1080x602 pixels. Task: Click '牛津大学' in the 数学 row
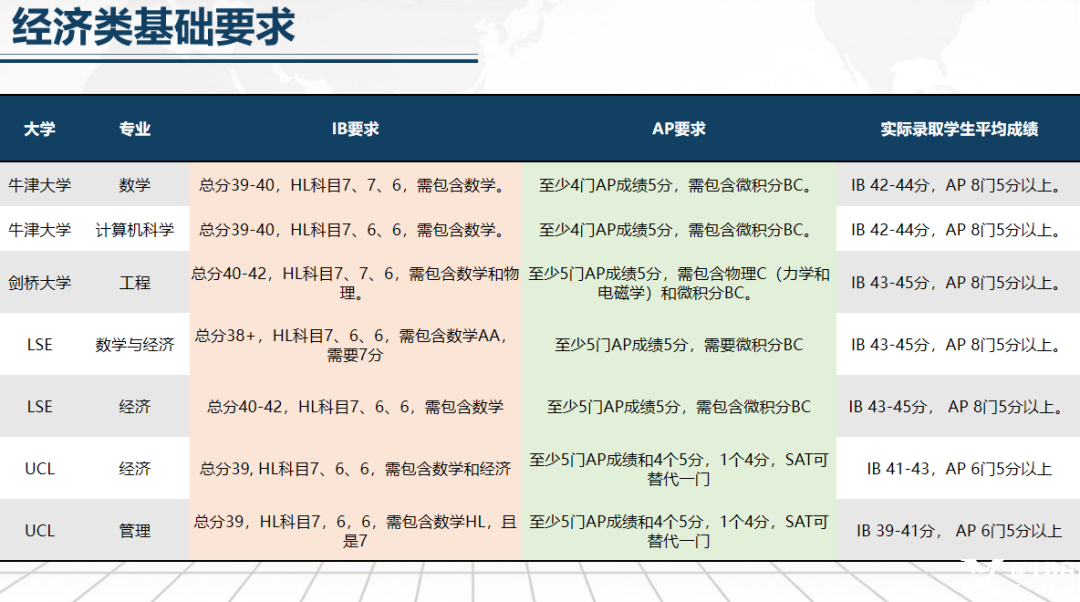[x=39, y=185]
